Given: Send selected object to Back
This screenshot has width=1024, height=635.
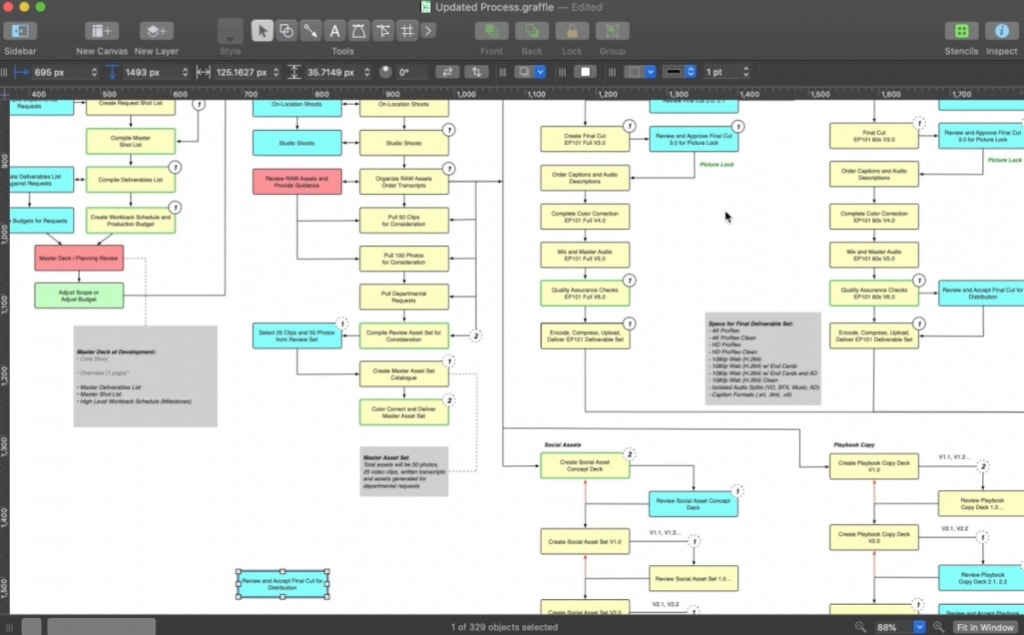Looking at the screenshot, I should (x=532, y=31).
